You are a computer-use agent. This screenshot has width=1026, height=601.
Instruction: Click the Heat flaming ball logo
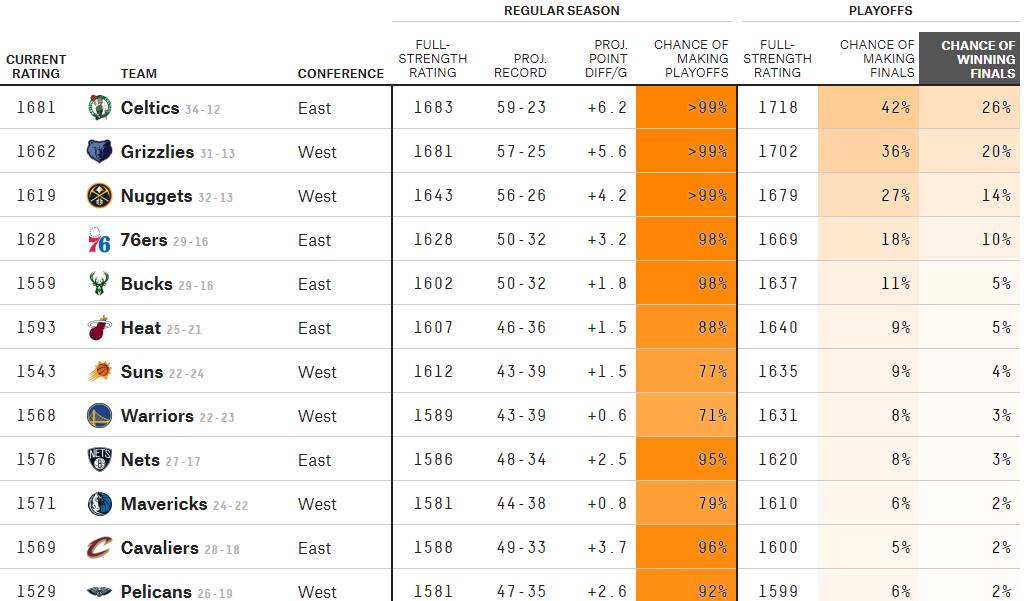[x=99, y=327]
